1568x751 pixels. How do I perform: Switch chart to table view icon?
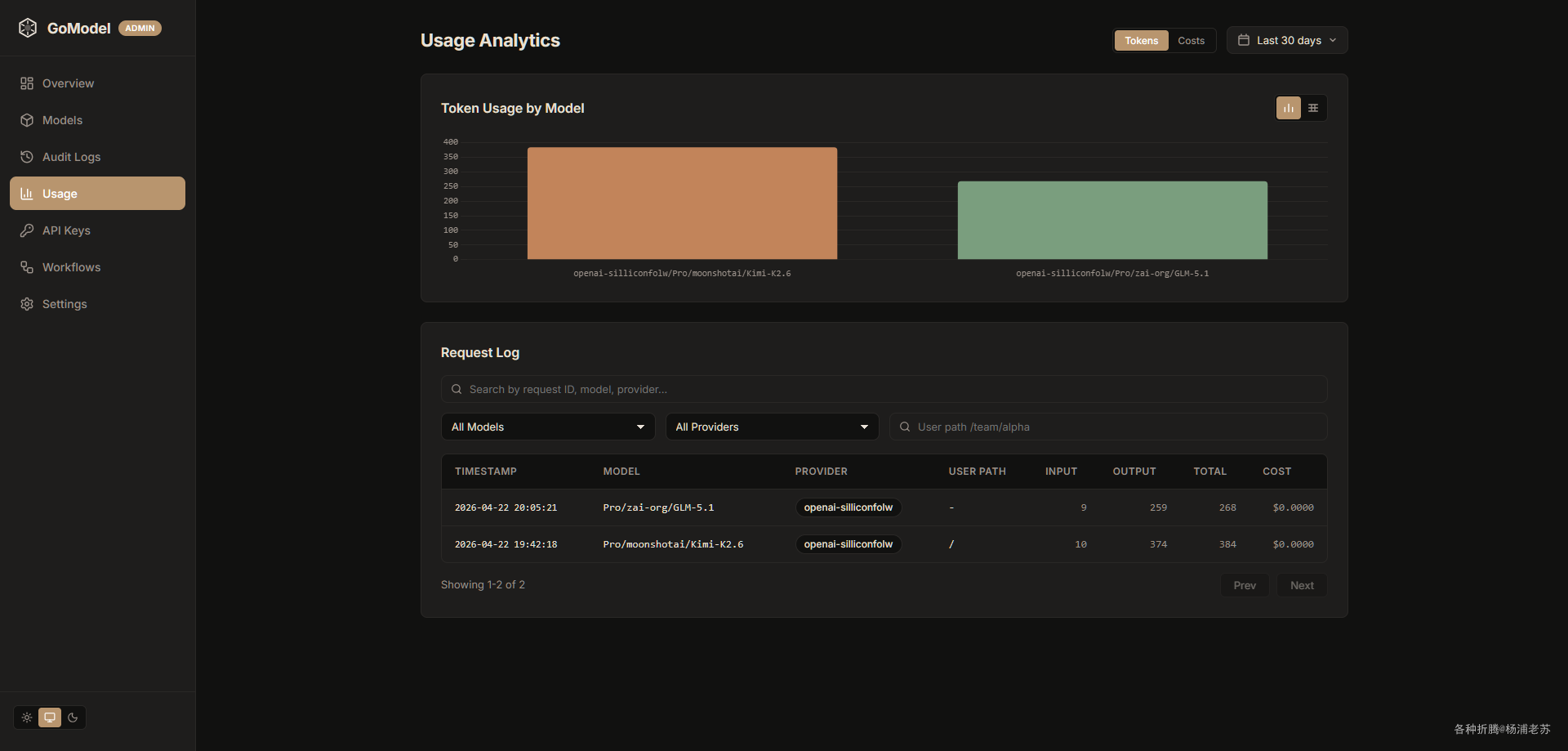tap(1313, 108)
